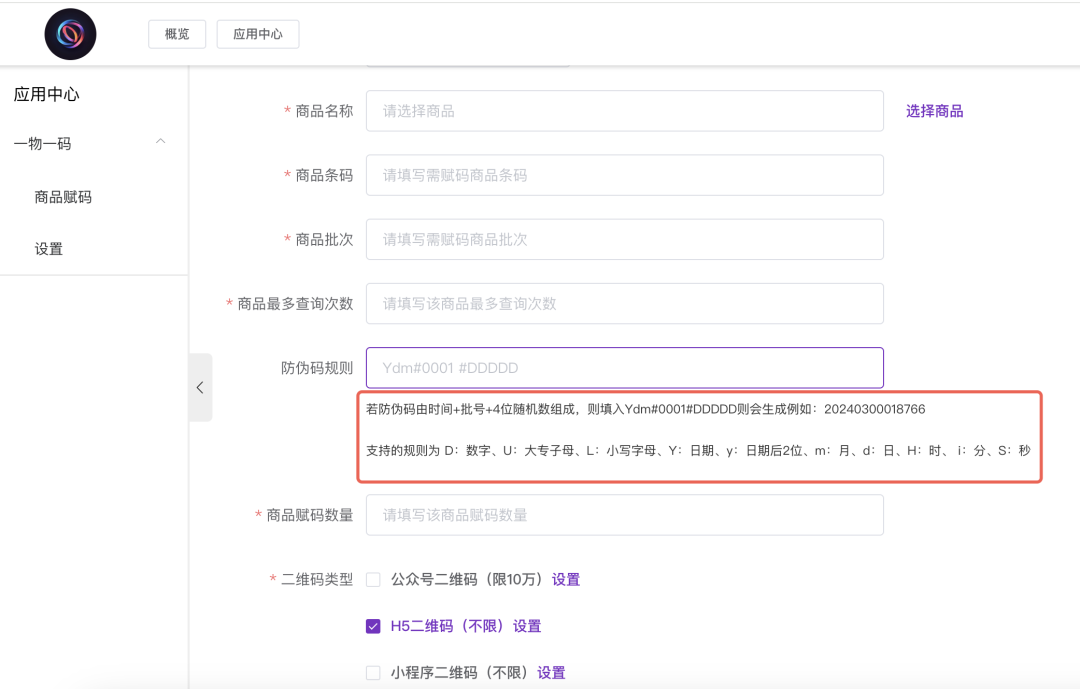Viewport: 1080px width, 689px height.
Task: Focus the 商品最多查询次数 field
Action: (624, 303)
